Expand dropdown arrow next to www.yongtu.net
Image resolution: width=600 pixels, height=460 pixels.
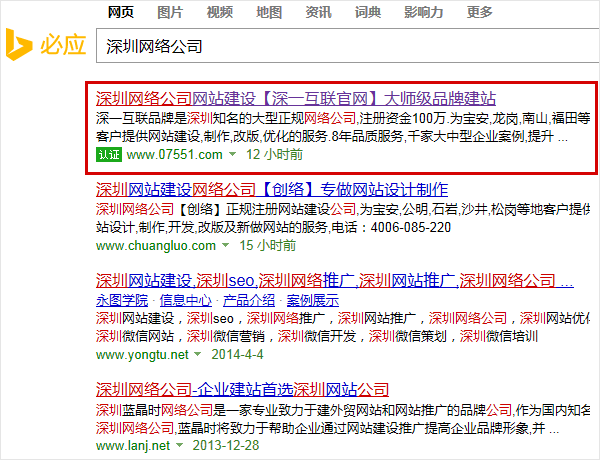(x=197, y=355)
